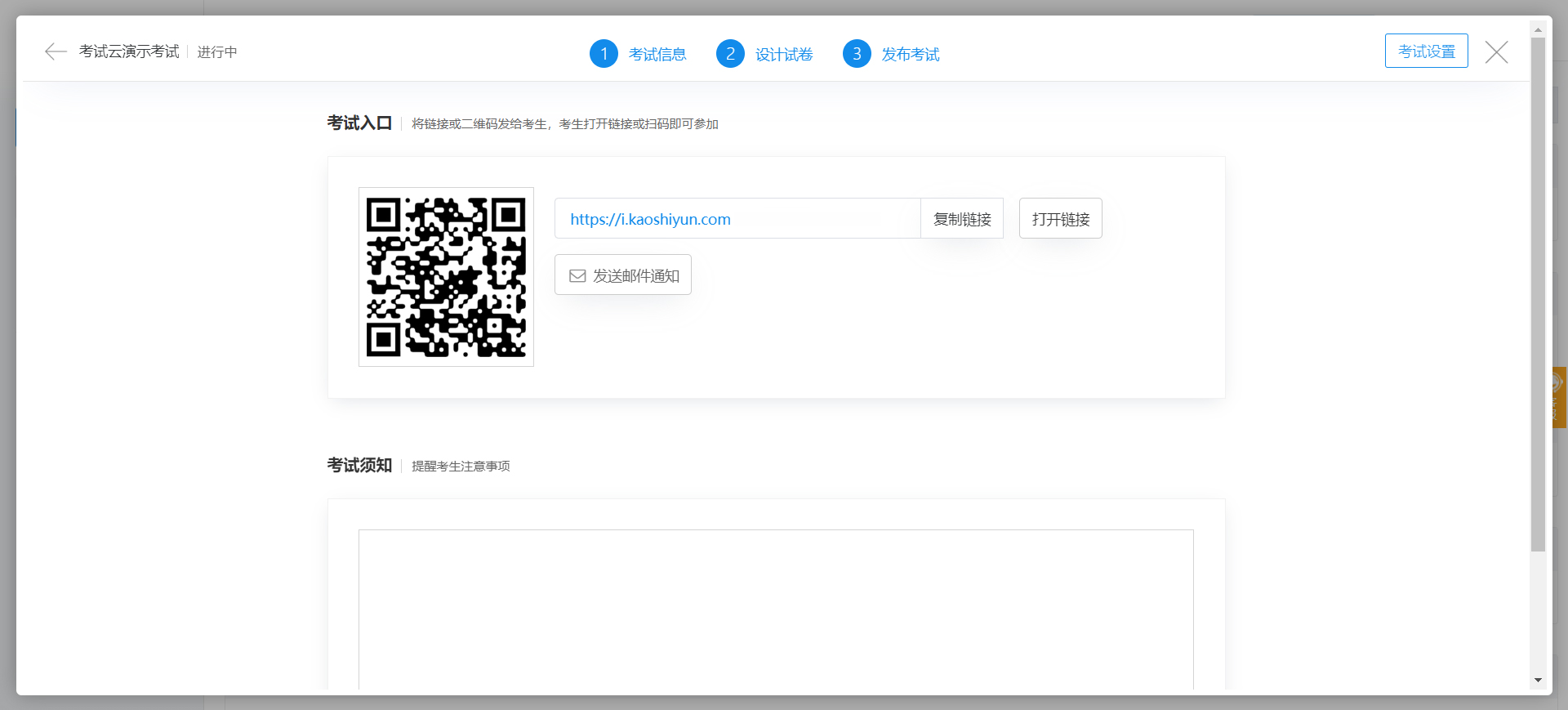Click the numbered circle for step 1
The image size is (1568, 710).
tap(604, 54)
